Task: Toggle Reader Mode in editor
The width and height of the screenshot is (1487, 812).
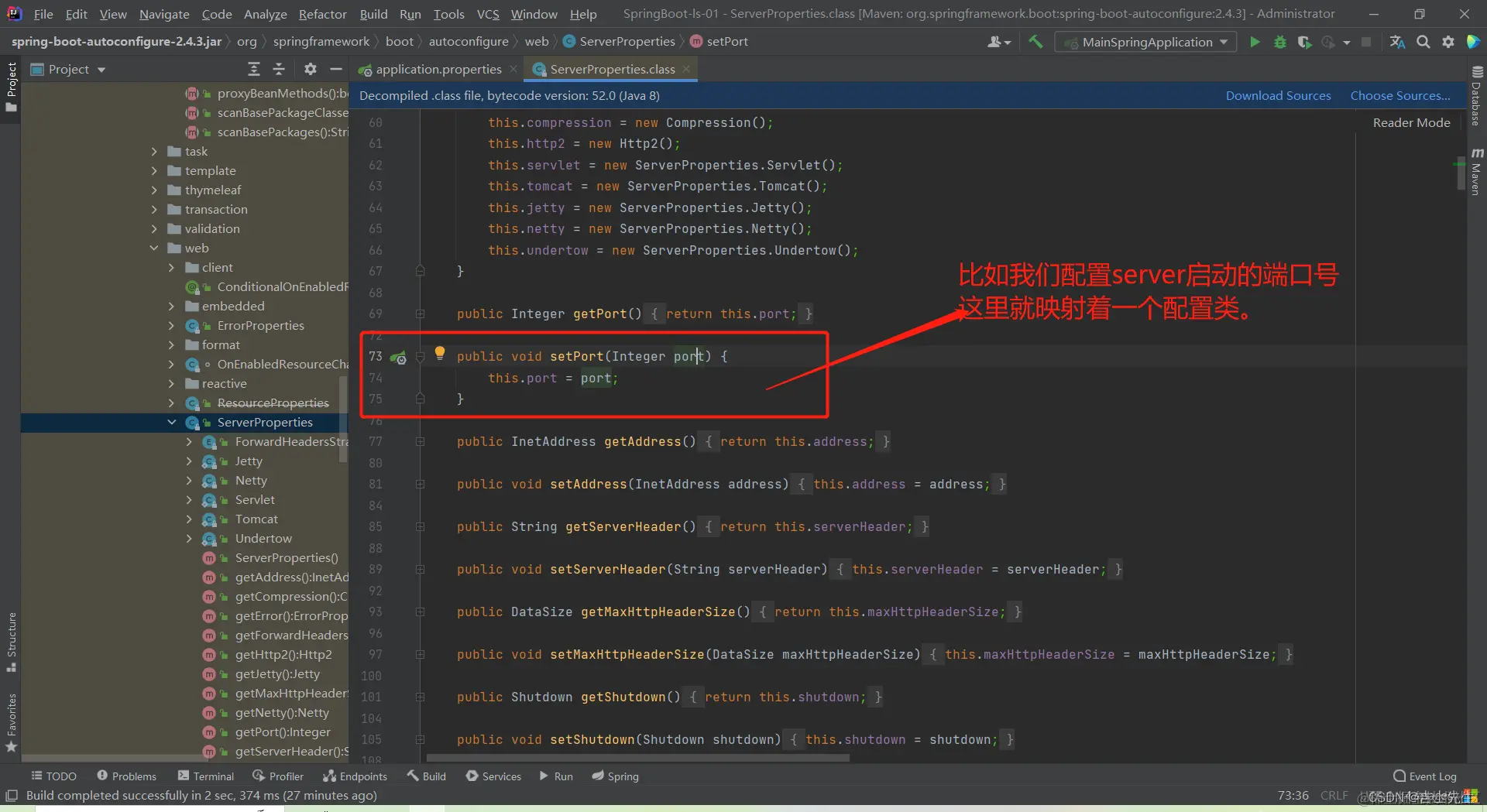Action: 1411,122
